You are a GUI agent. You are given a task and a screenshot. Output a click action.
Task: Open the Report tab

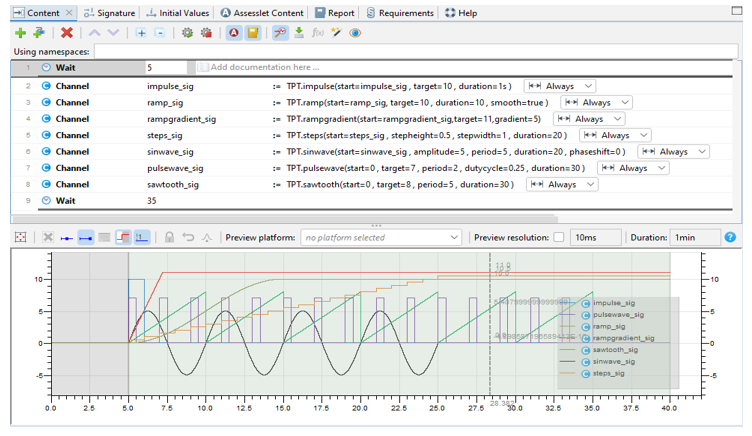(335, 13)
